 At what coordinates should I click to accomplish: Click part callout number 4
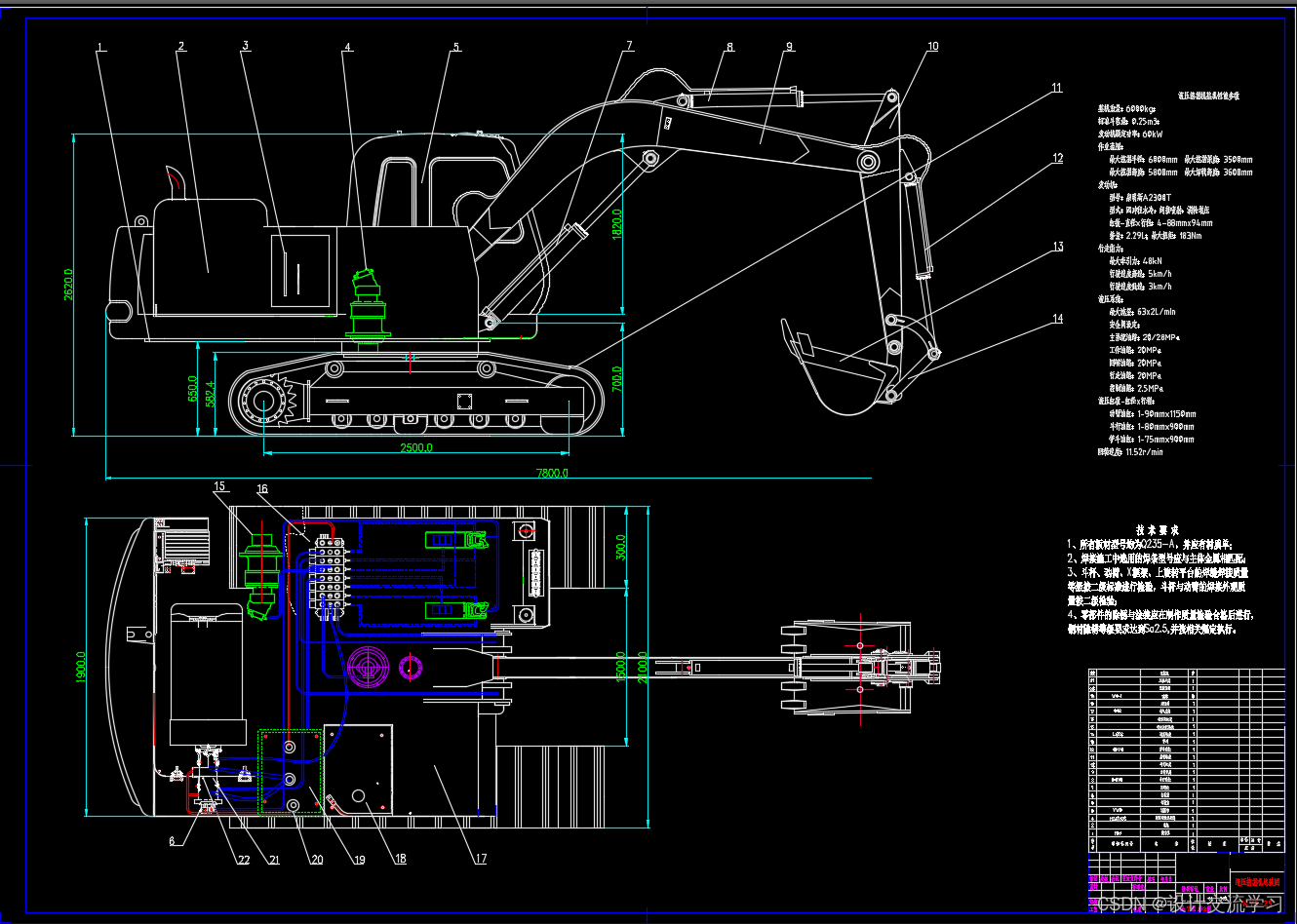point(346,47)
